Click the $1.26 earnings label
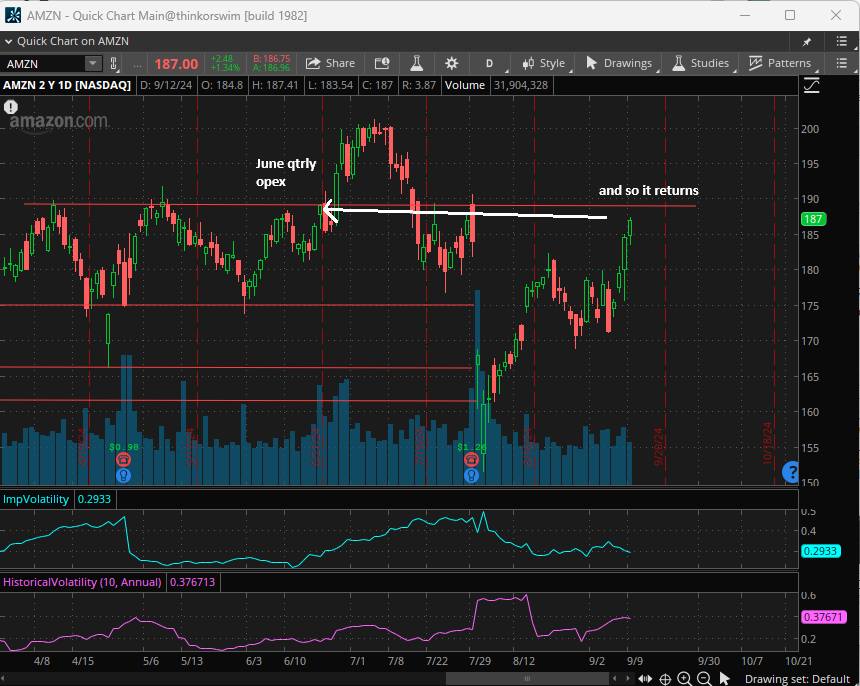Screen dimensions: 860x686 (x=472, y=447)
